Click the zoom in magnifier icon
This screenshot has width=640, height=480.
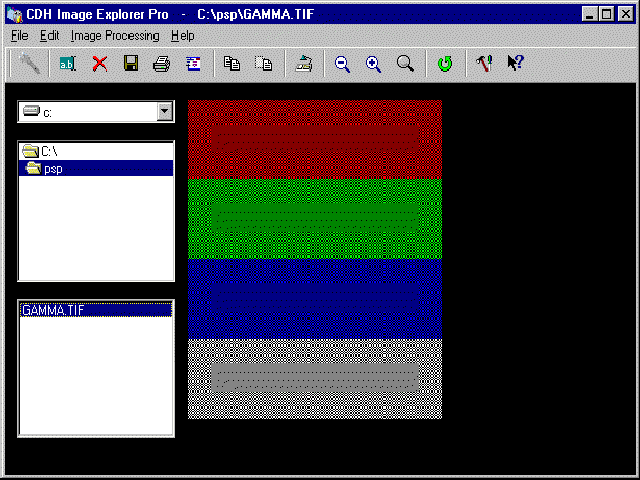pyautogui.click(x=373, y=64)
